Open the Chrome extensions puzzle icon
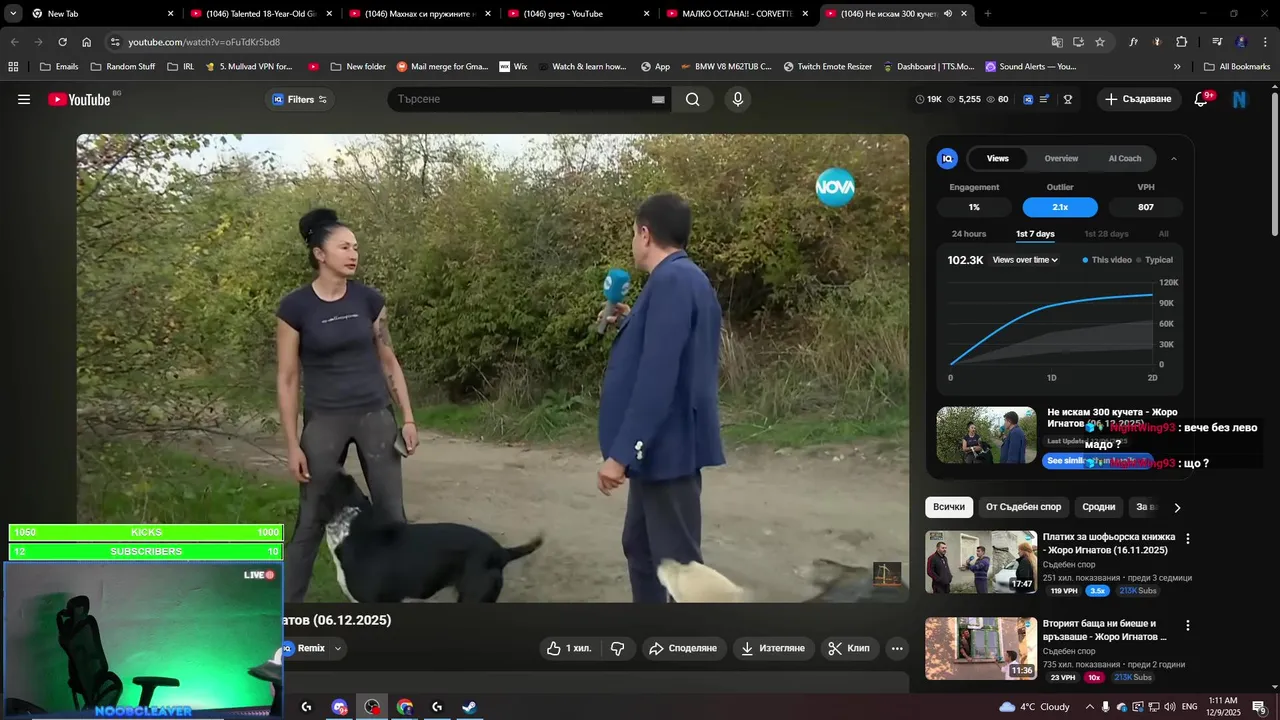 (1181, 42)
